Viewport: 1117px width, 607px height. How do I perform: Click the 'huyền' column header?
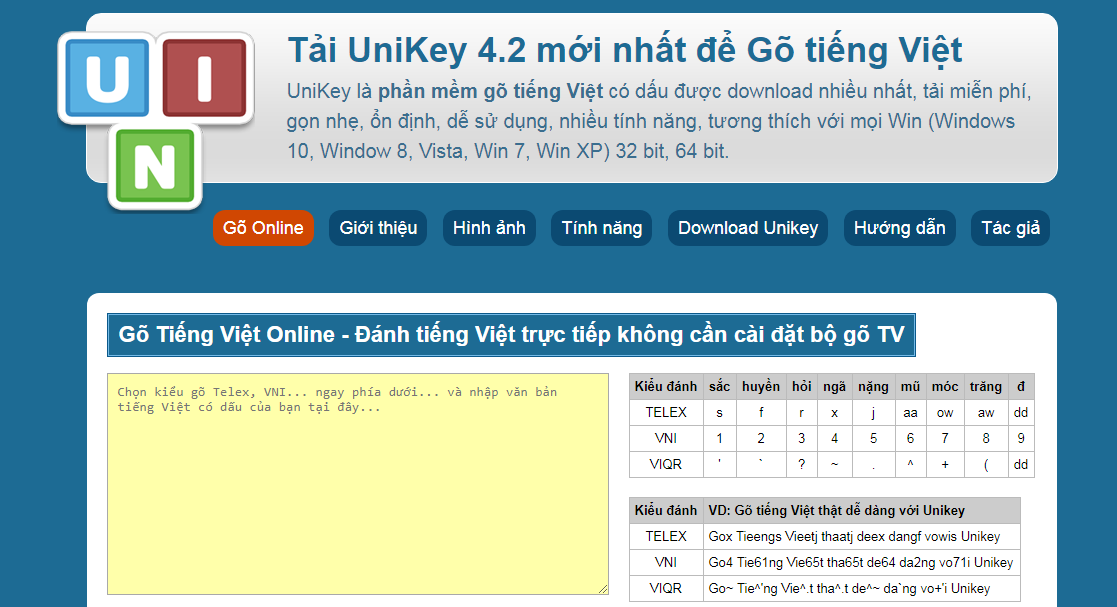click(x=761, y=387)
